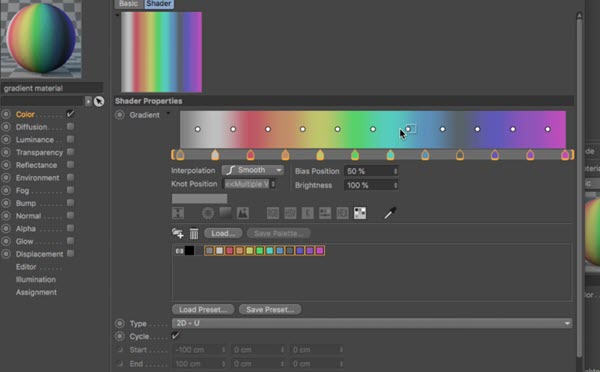The image size is (600, 372).
Task: Click the Brightness stepper arrows
Action: tap(395, 185)
